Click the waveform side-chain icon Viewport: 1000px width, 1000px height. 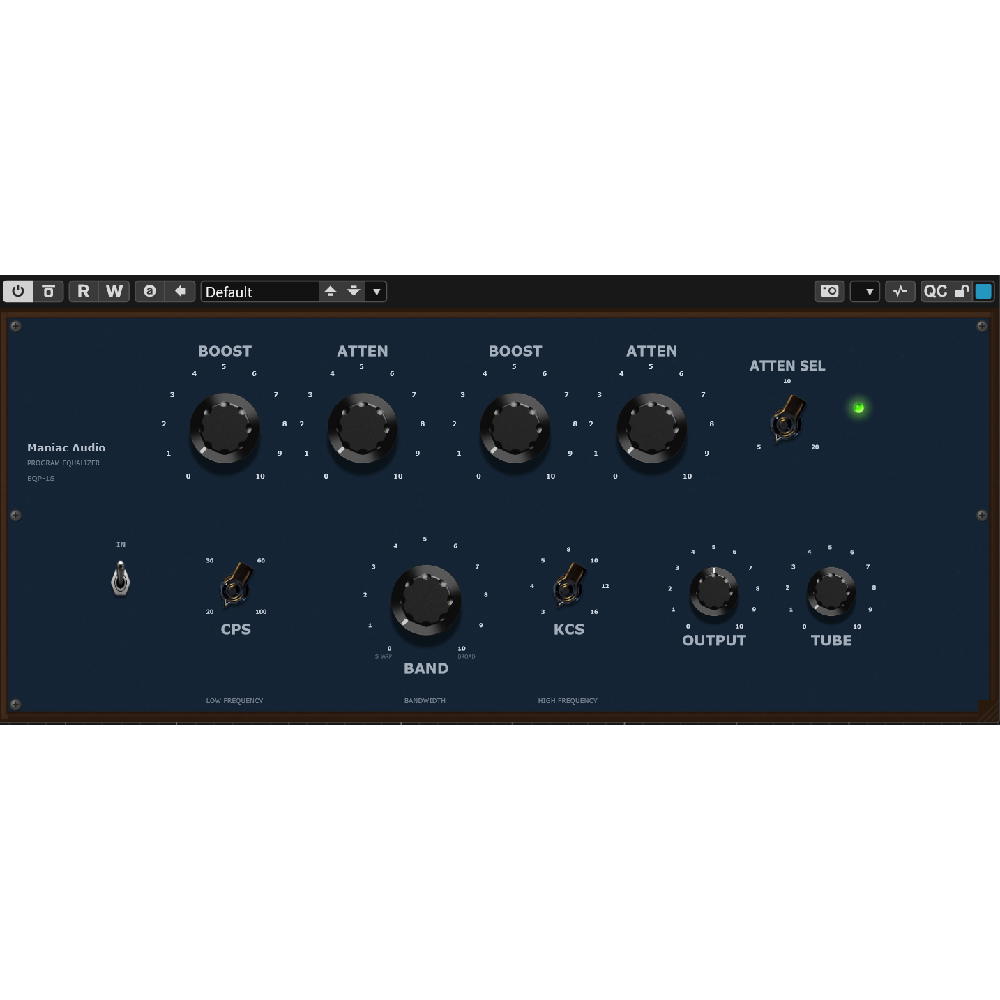900,291
